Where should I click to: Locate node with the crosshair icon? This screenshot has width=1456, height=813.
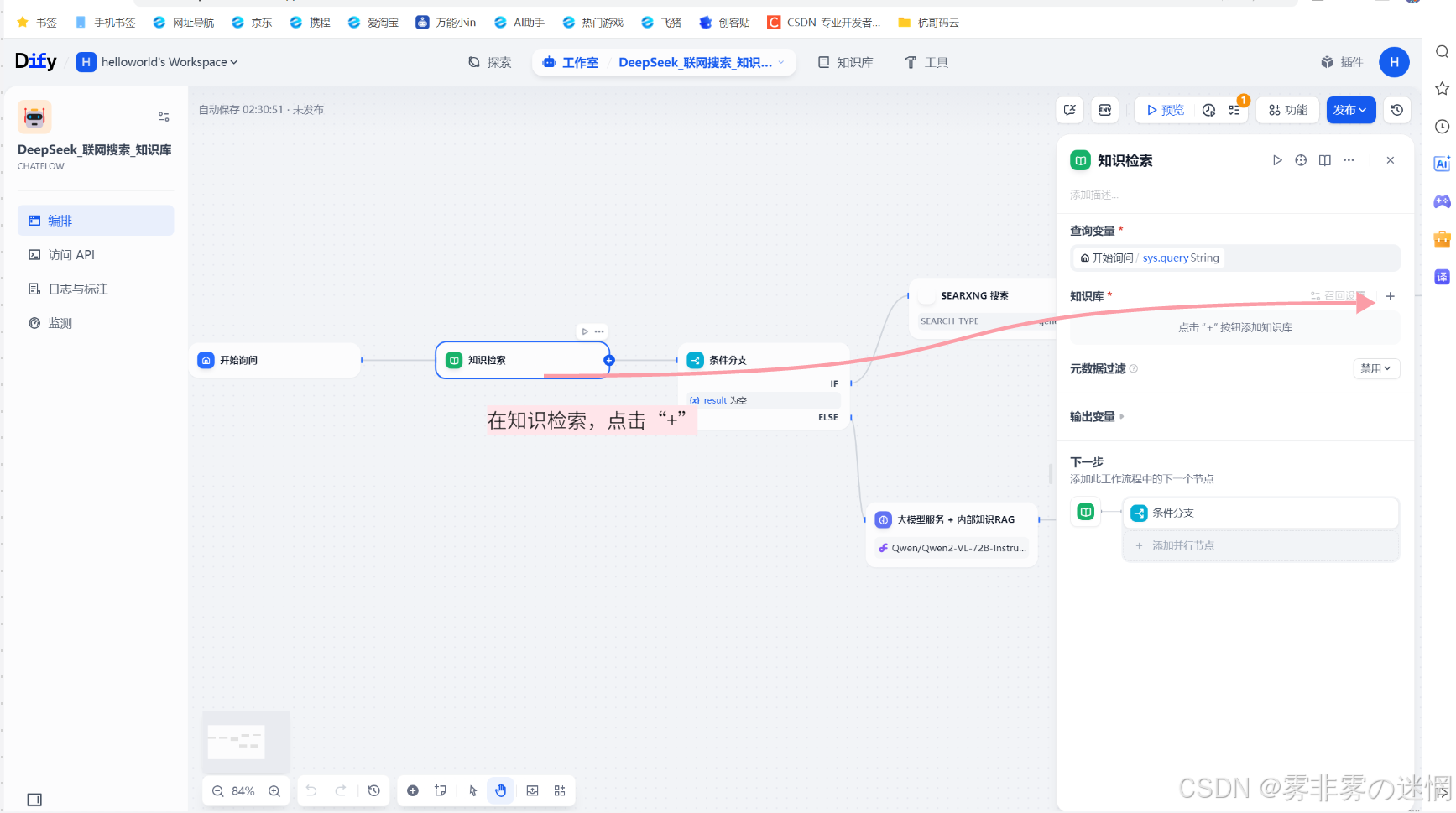pyautogui.click(x=1301, y=160)
